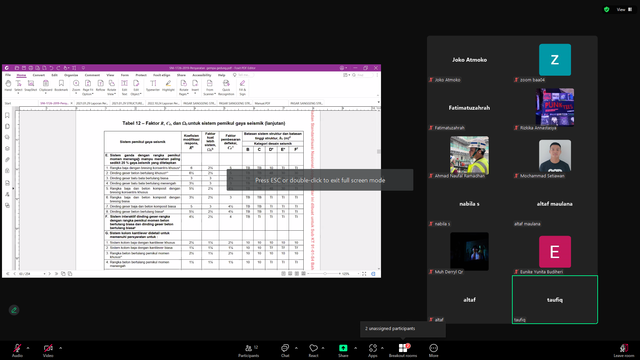Click Leave room button
The width and height of the screenshot is (640, 360).
[x=624, y=350]
